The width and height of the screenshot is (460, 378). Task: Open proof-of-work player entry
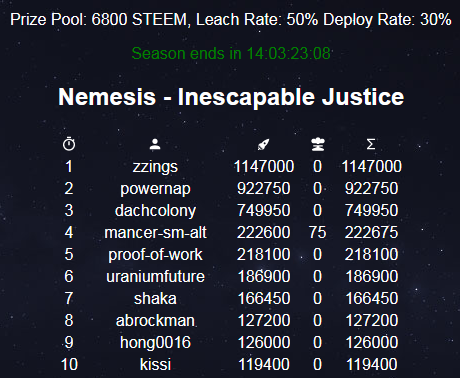click(x=155, y=255)
